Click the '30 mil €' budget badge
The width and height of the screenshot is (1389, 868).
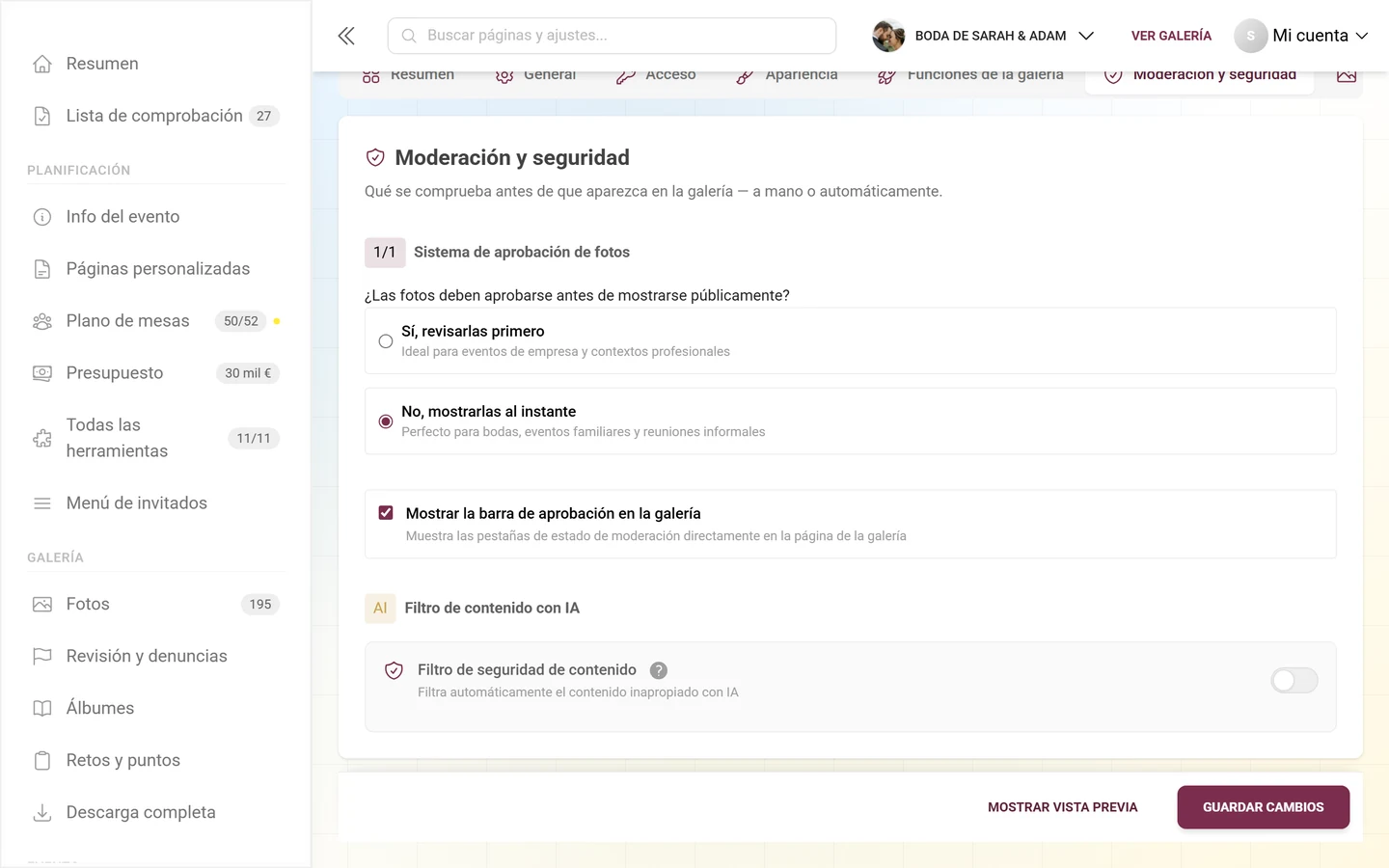(x=248, y=373)
